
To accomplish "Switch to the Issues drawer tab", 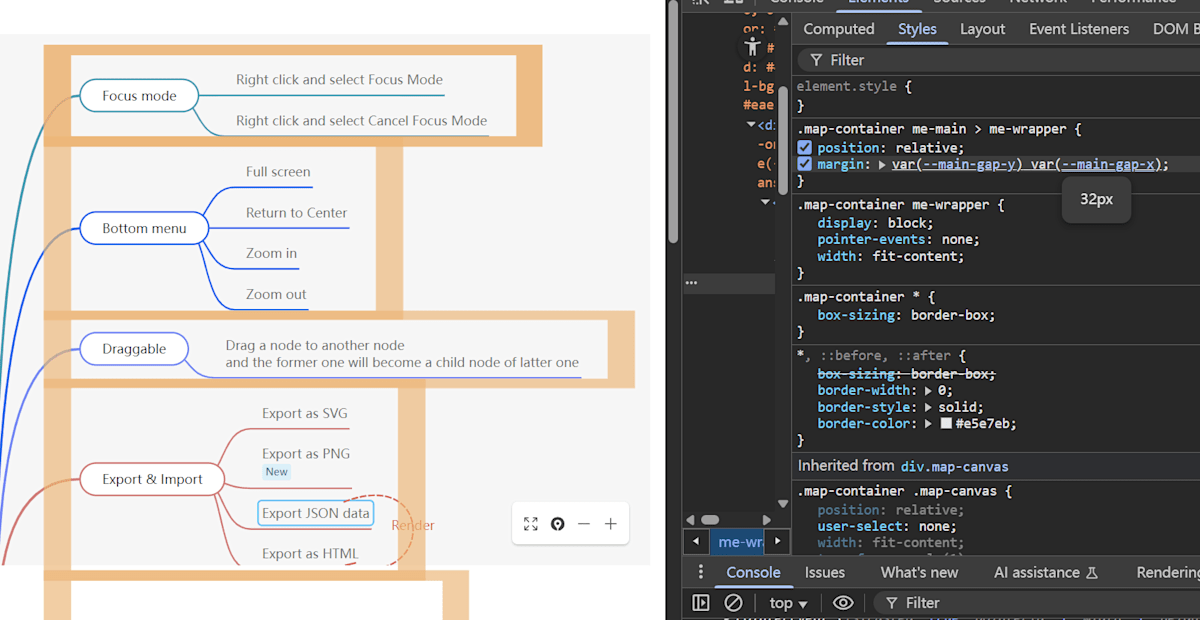I will [825, 572].
